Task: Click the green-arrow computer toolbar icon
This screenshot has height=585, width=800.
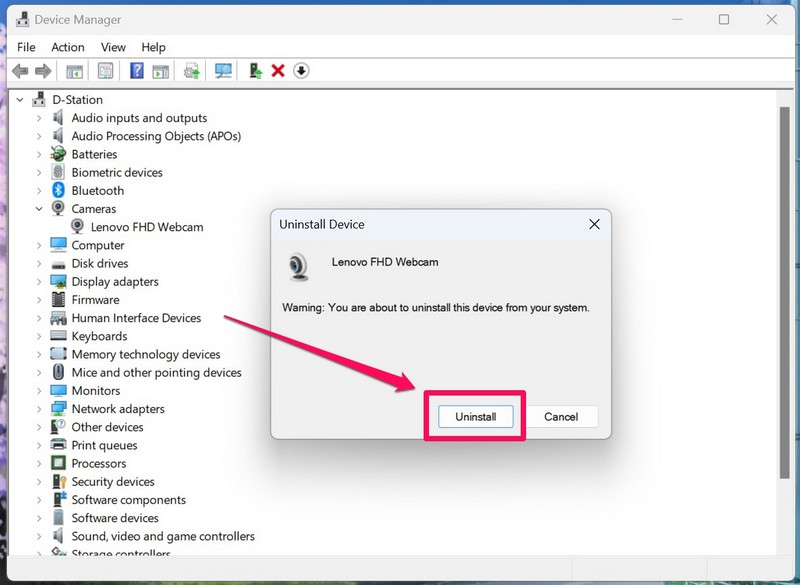Action: click(x=256, y=71)
